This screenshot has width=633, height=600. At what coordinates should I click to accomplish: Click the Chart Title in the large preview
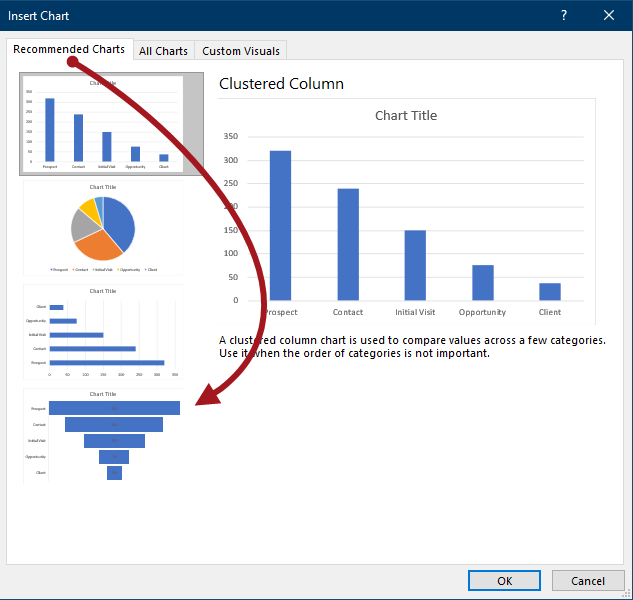click(x=406, y=116)
